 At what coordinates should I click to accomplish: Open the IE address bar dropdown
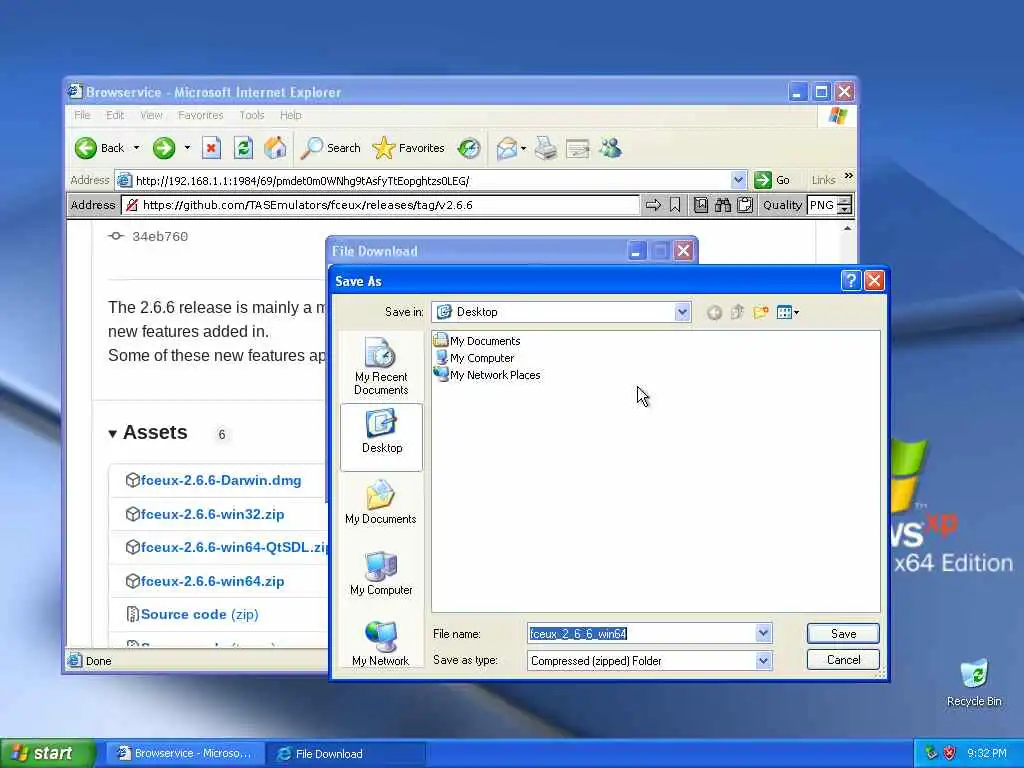coord(738,180)
